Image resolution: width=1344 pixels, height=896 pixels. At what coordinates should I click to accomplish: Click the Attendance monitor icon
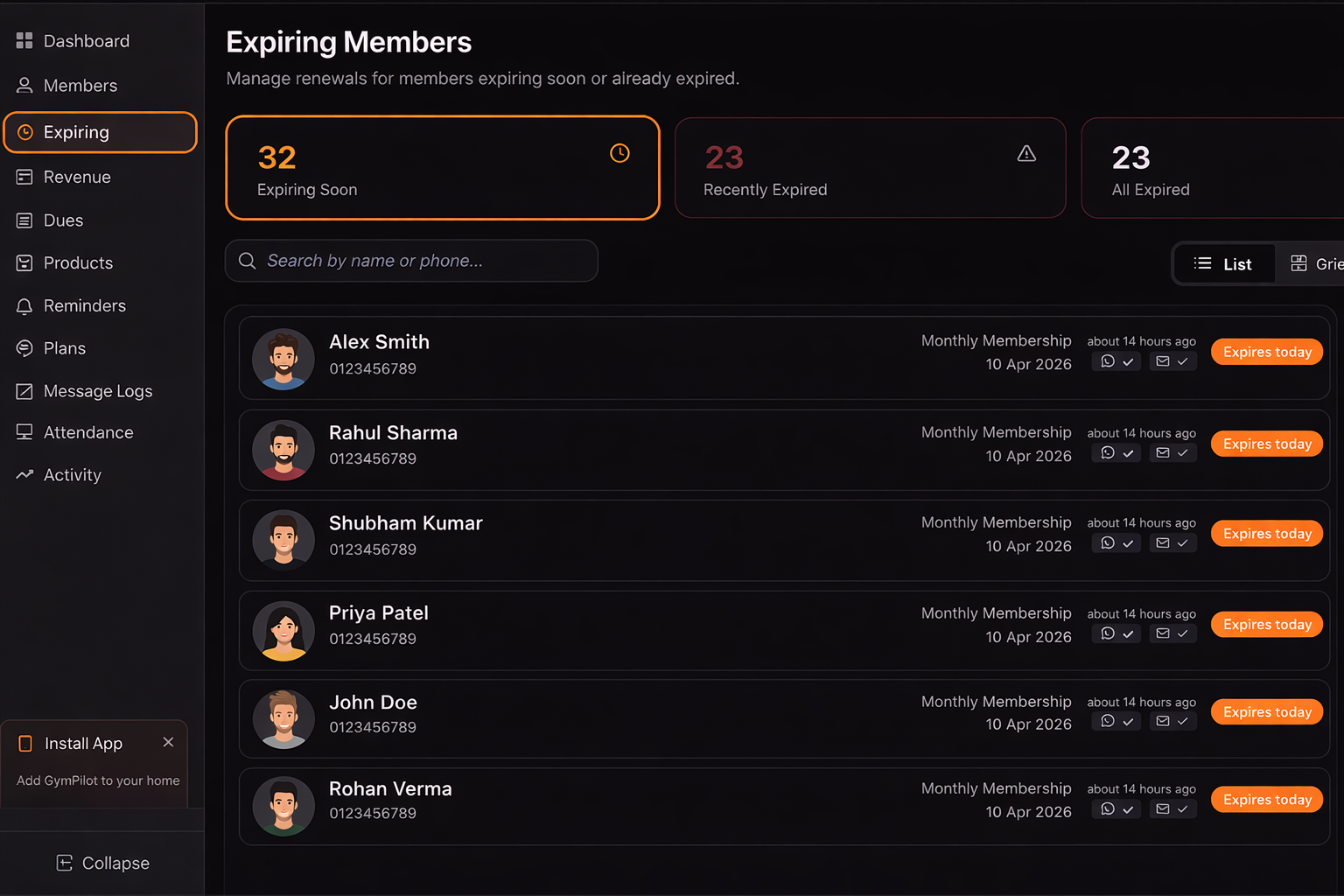(24, 432)
